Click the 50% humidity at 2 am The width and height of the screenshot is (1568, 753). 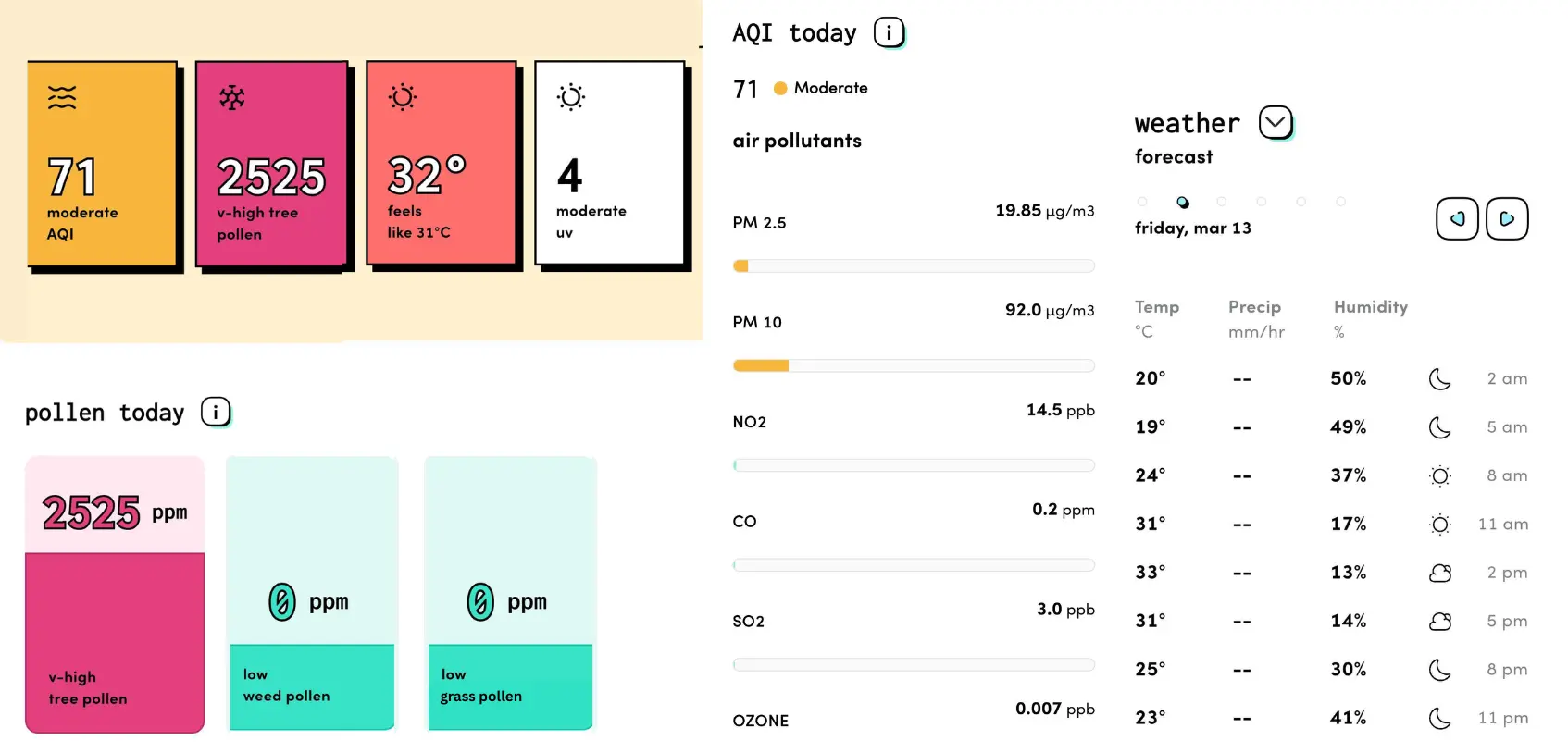tap(1349, 378)
